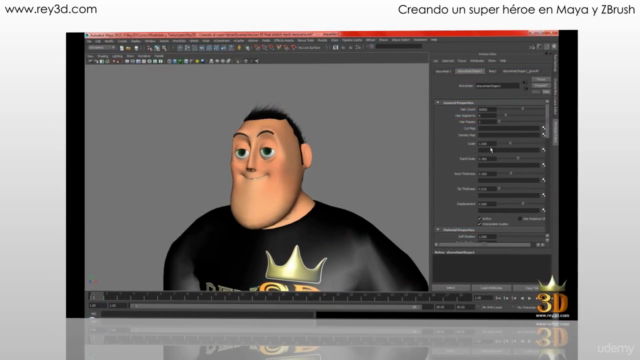The width and height of the screenshot is (640, 360).
Task: Toggle X-ray mode in viewport toolbar
Action: 246,61
